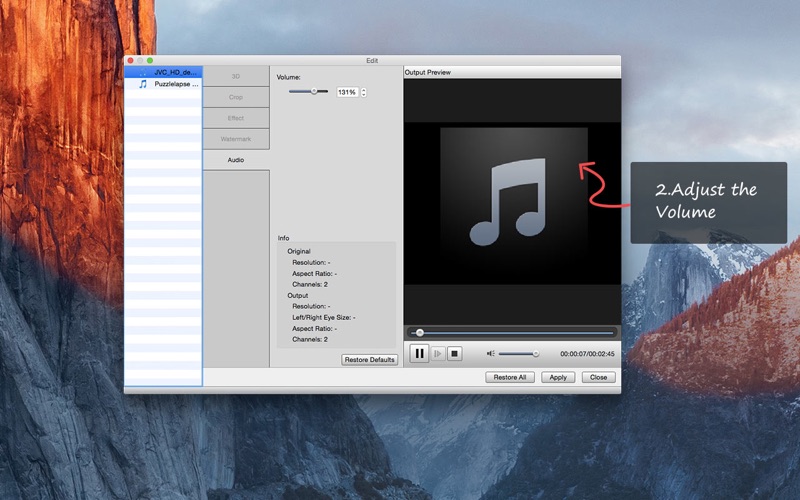Image resolution: width=800 pixels, height=500 pixels.
Task: Open the Crop tab
Action: pyautogui.click(x=236, y=97)
